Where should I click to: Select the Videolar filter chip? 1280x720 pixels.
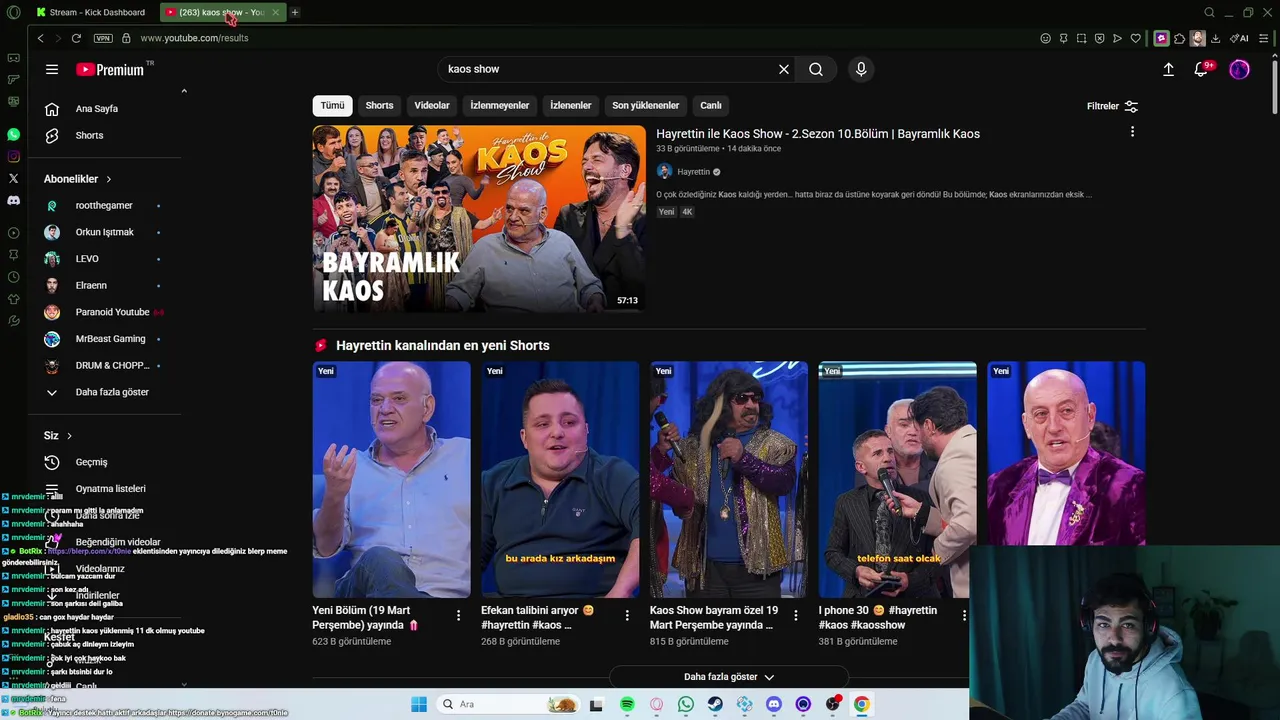(432, 105)
